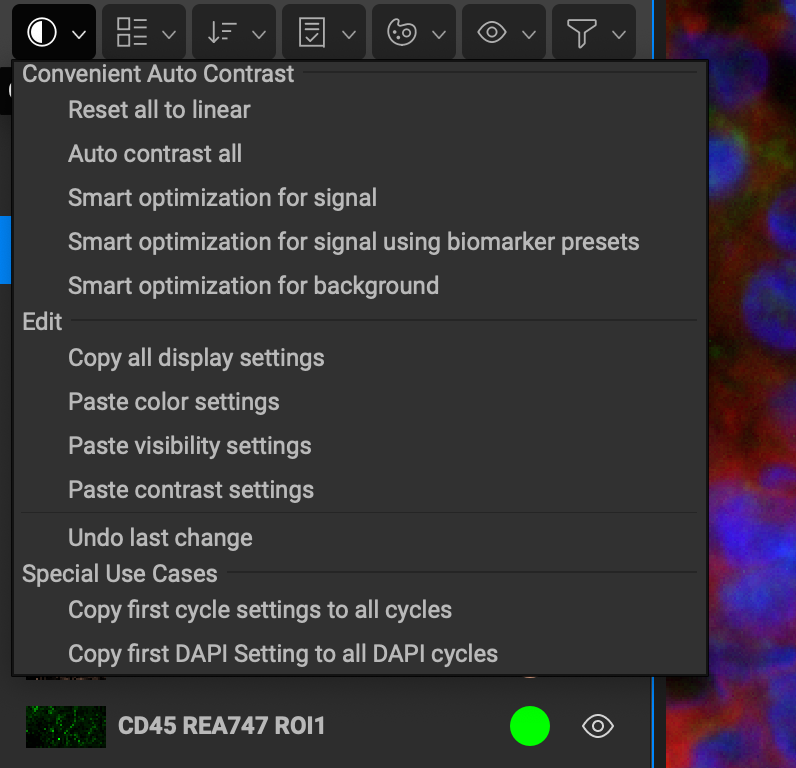Choose Paste visibility settings
Image resolution: width=796 pixels, height=768 pixels.
[x=360, y=446]
